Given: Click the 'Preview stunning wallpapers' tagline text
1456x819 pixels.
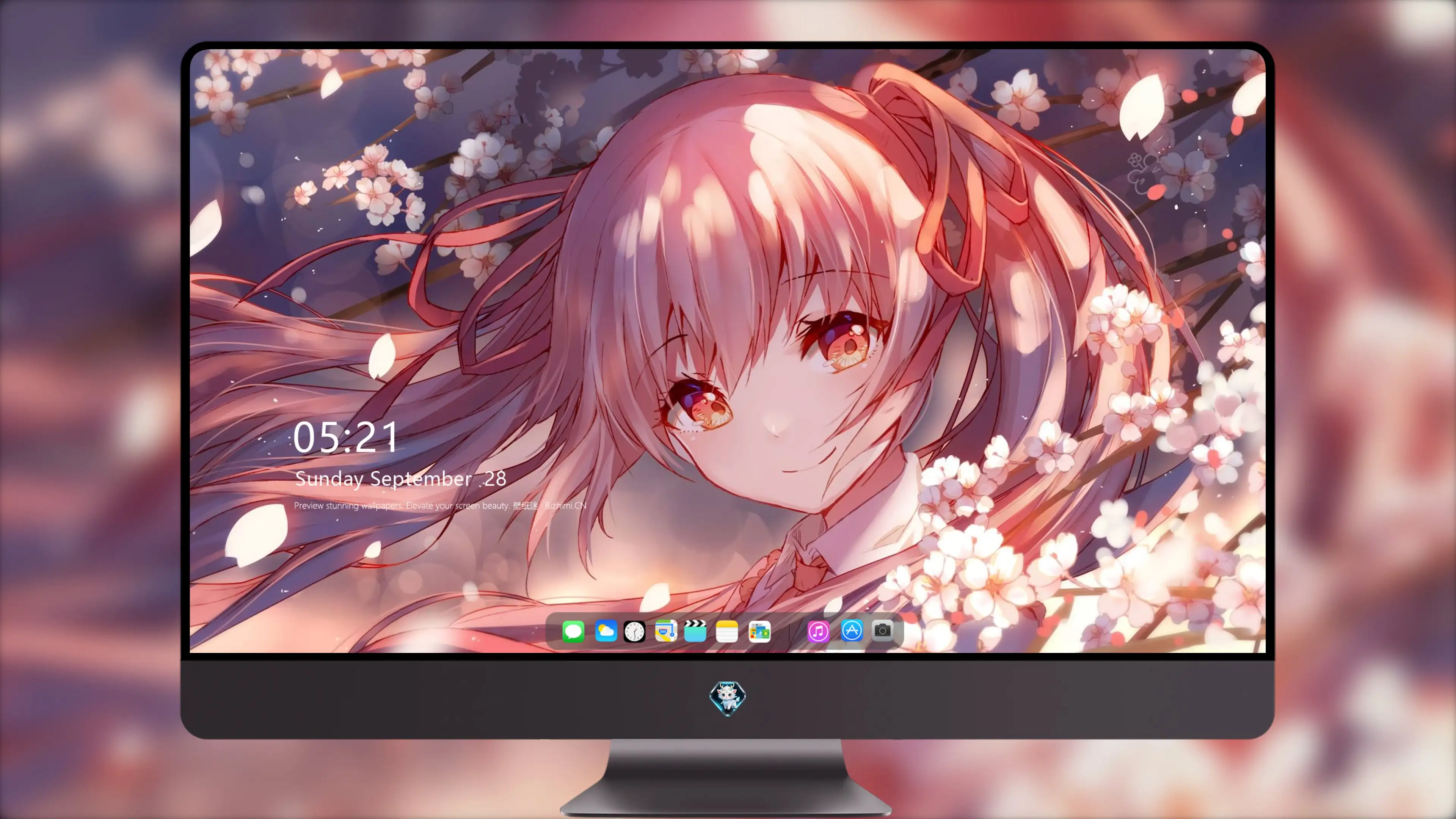Looking at the screenshot, I should 440,505.
